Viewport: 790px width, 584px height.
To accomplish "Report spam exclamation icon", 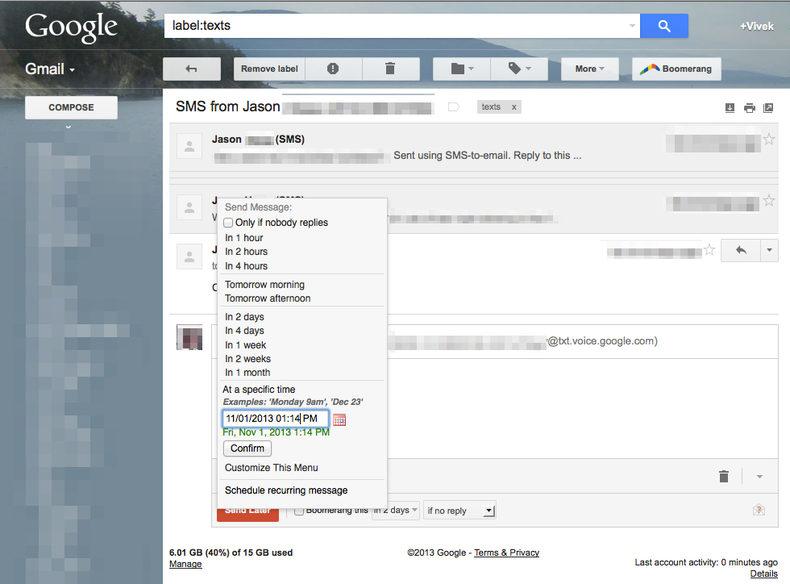I will point(333,69).
